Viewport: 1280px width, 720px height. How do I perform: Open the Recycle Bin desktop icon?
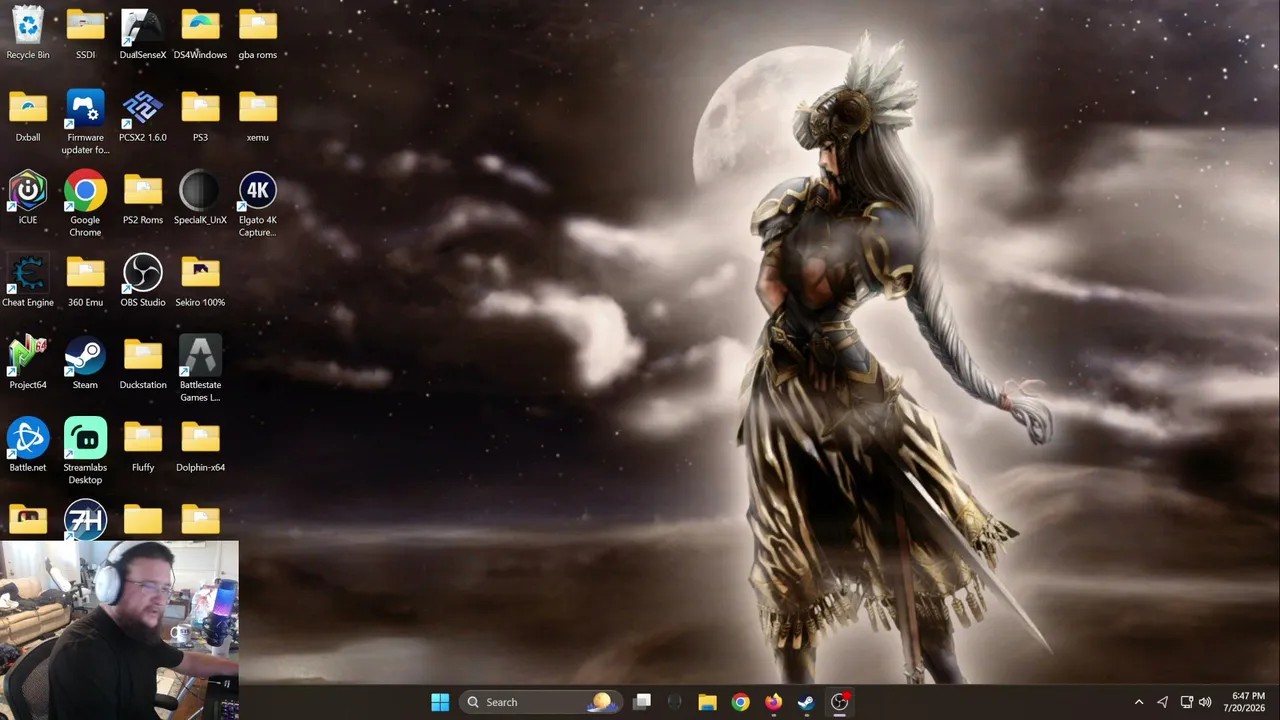pos(28,33)
